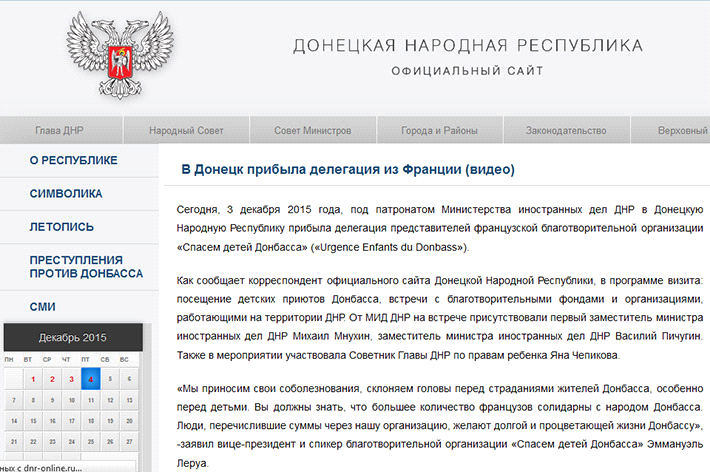Open О РЕСПУБЛИКЕ sidebar link
710x472 pixels.
(x=74, y=160)
